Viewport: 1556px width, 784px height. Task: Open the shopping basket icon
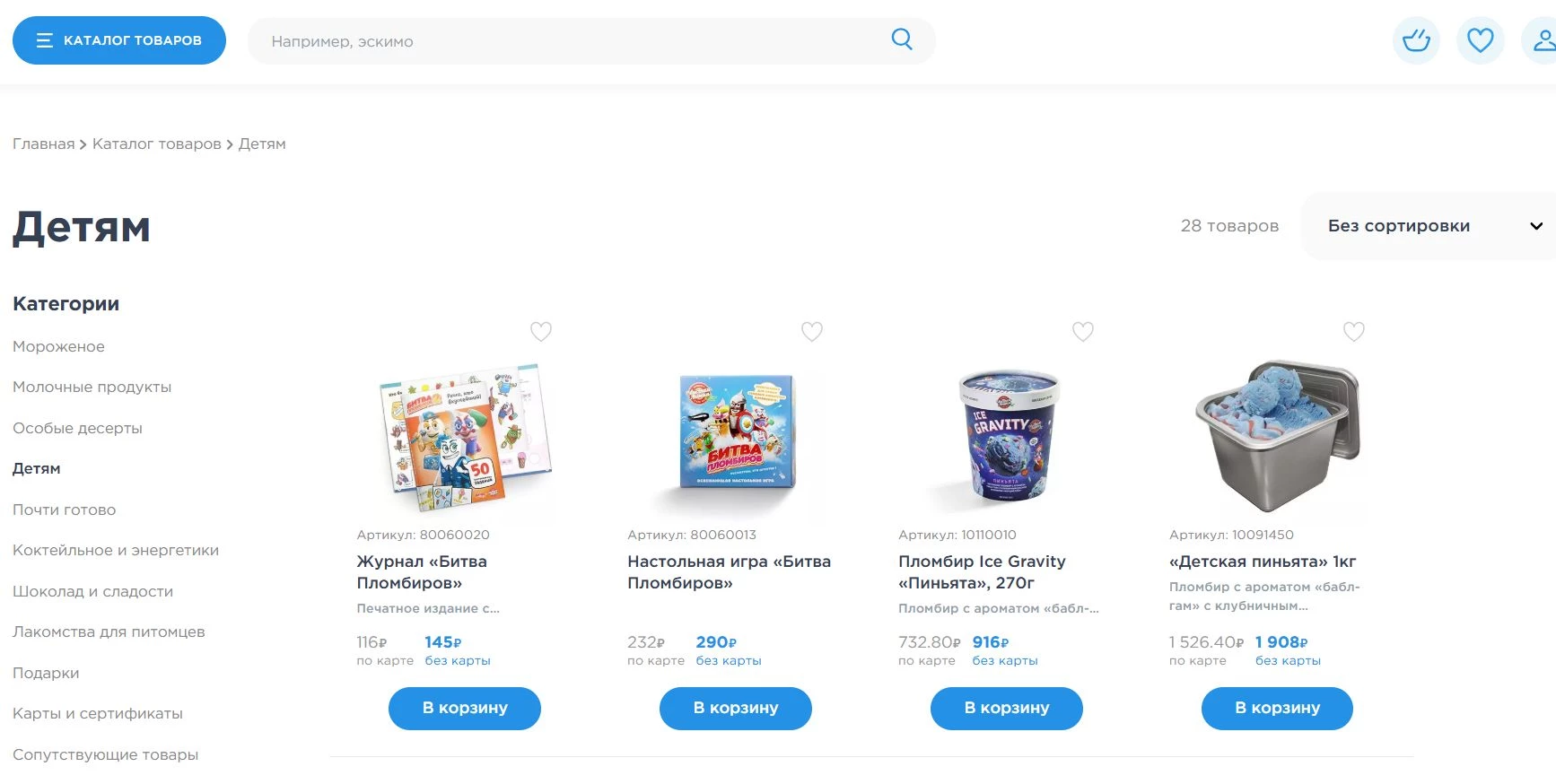(1416, 40)
